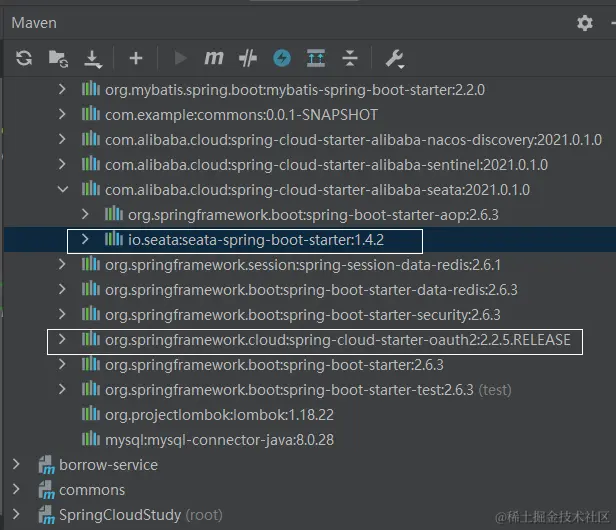
Task: Show dependencies diagram icon
Action: tap(316, 58)
